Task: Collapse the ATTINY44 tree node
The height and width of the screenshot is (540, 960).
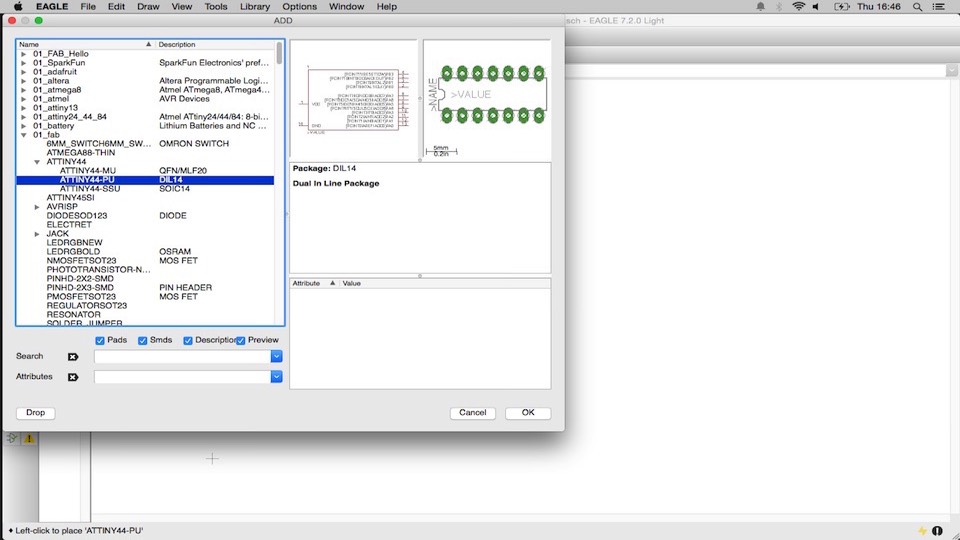Action: (x=37, y=162)
